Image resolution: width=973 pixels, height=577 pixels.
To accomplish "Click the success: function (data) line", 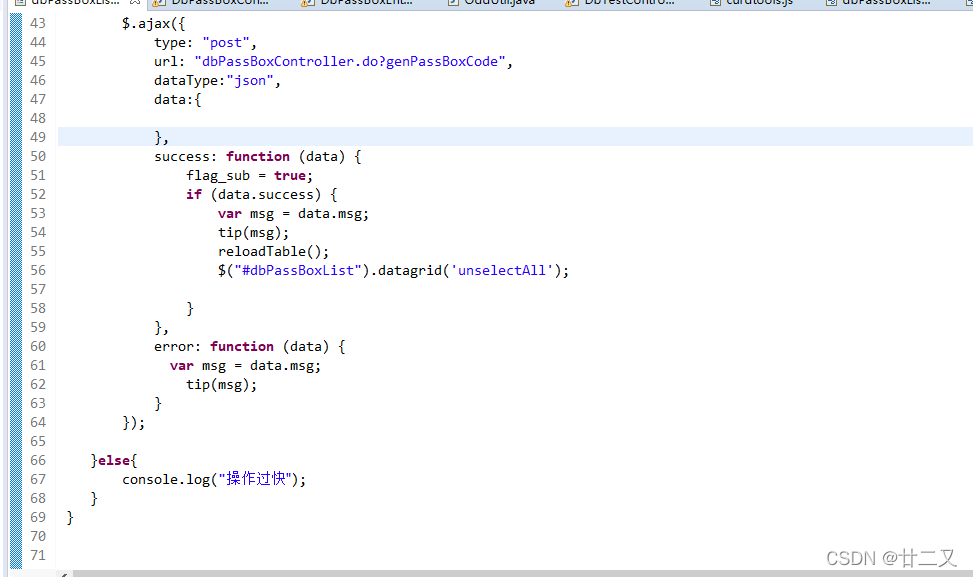I will coord(258,156).
